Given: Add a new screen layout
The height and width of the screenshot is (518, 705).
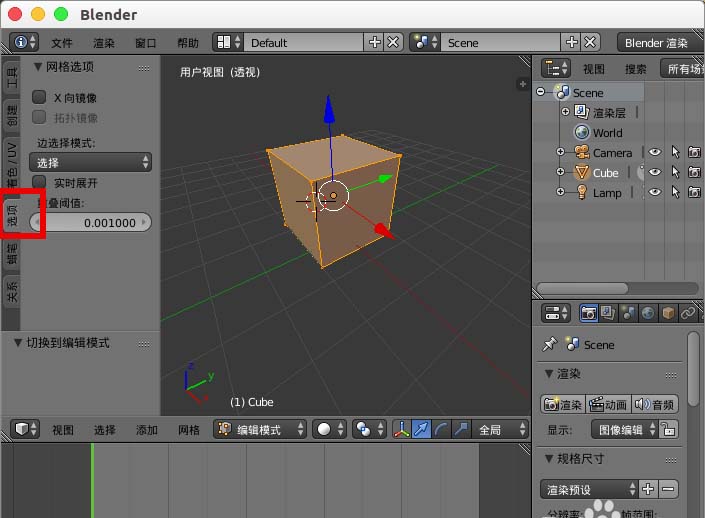Looking at the screenshot, I should pos(374,42).
